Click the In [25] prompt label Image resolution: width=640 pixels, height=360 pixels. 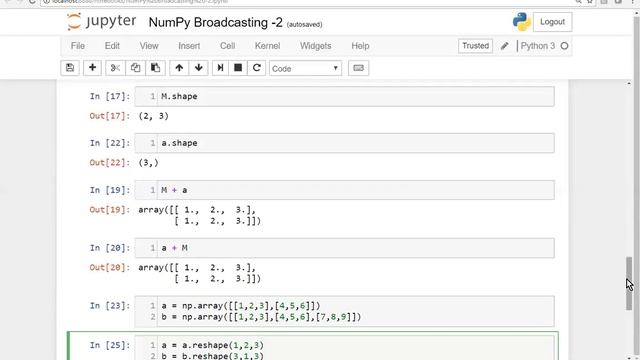110,345
